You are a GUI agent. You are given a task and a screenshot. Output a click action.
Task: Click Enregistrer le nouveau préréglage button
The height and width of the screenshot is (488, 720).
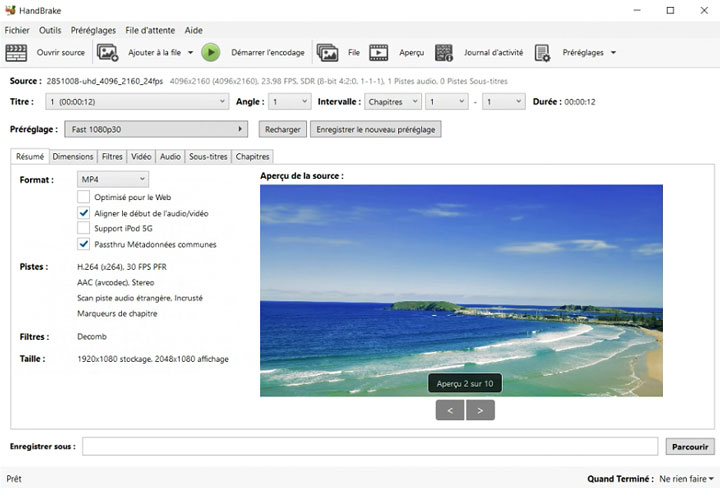coord(375,129)
